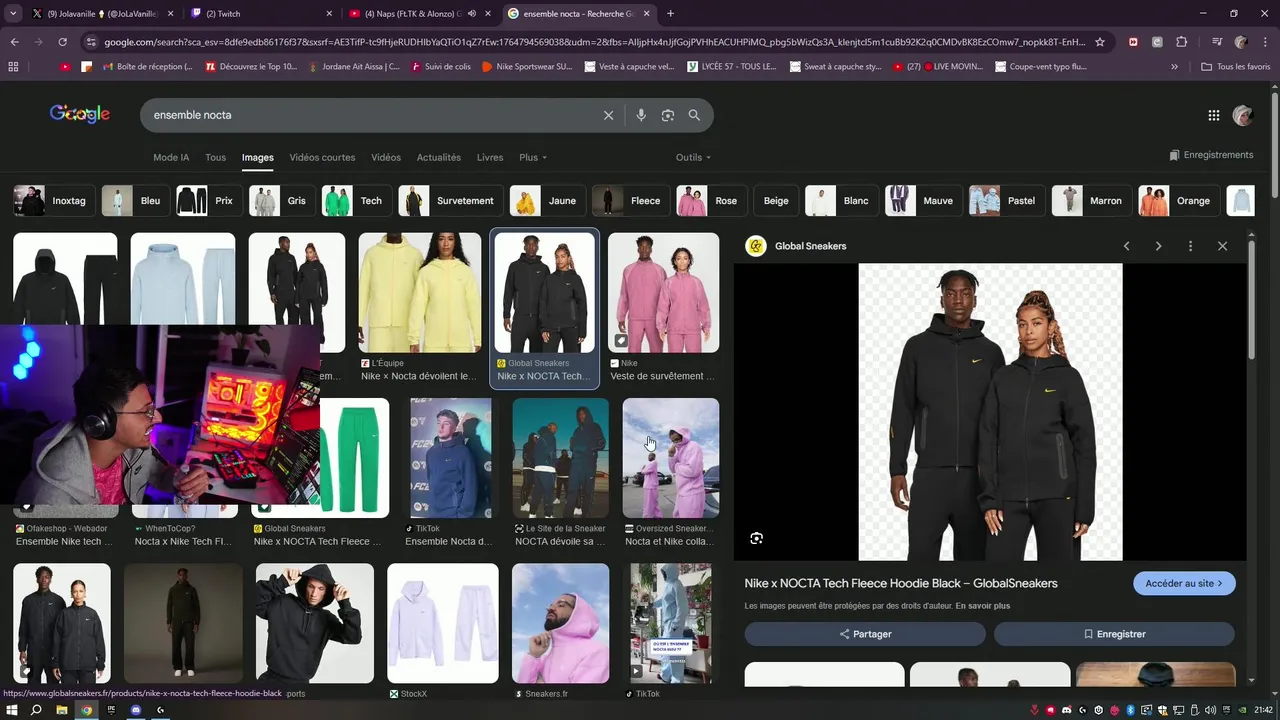Filter results by Orange chip

click(x=1179, y=201)
